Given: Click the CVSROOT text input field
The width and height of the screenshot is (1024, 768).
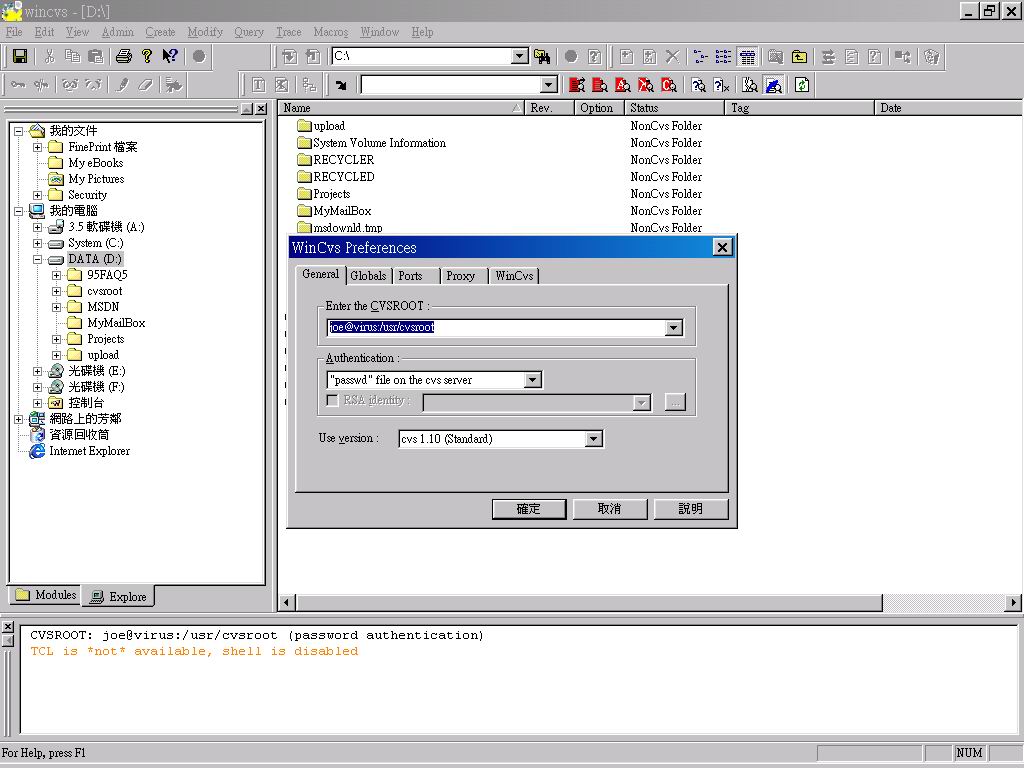Looking at the screenshot, I should tap(496, 327).
